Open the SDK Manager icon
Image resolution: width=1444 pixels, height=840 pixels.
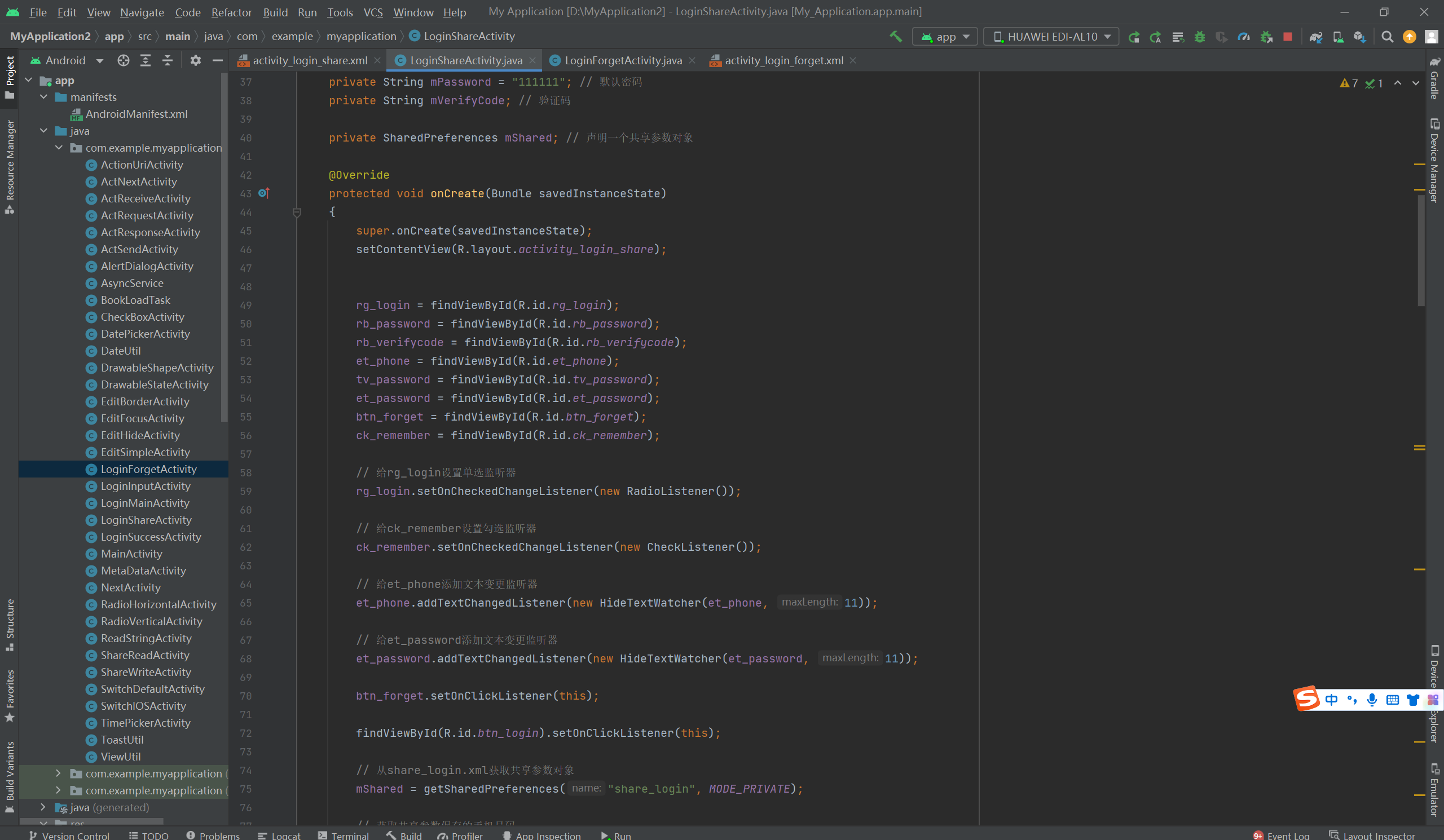[x=1359, y=37]
